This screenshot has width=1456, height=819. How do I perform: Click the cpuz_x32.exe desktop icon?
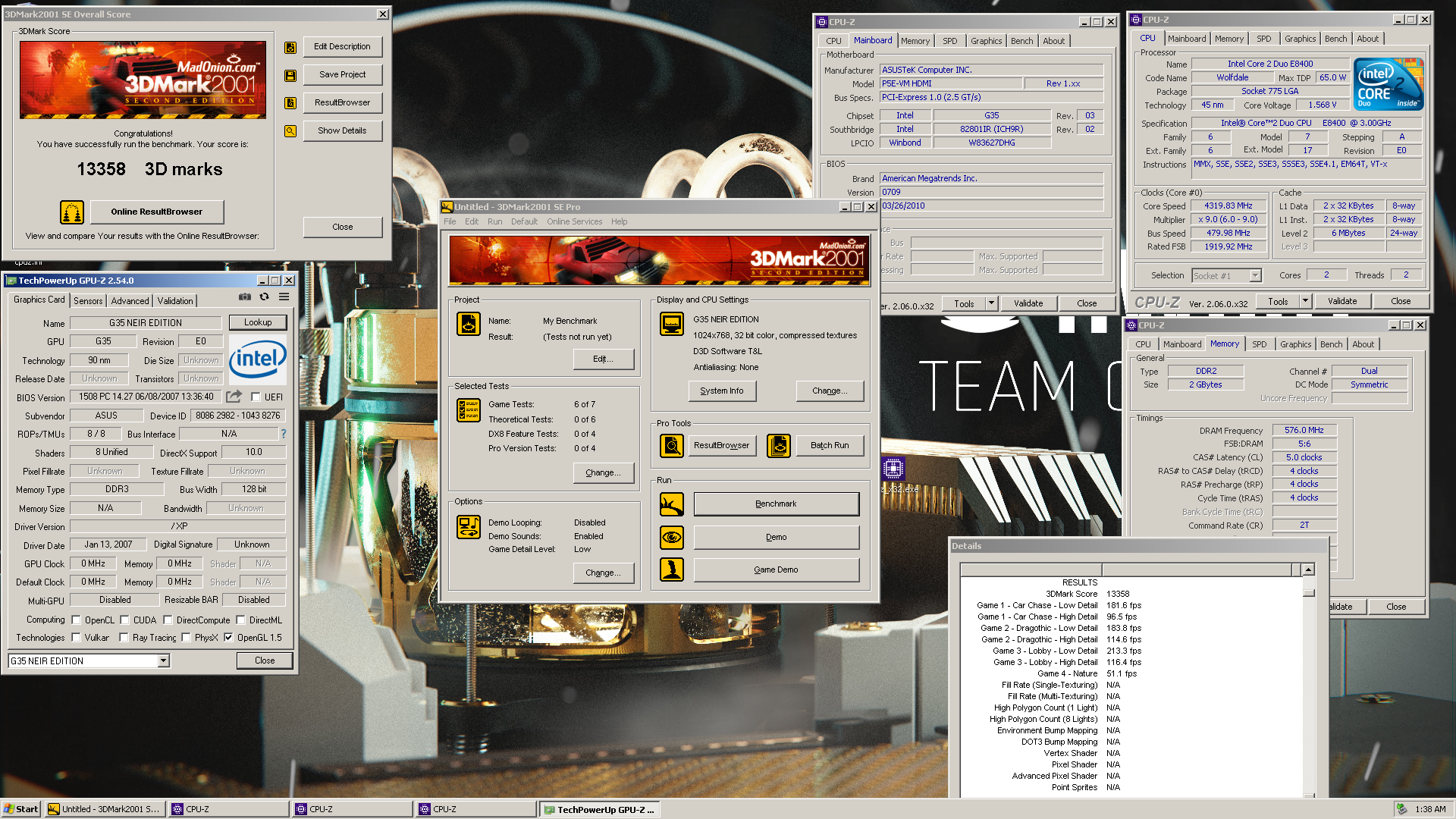(893, 469)
